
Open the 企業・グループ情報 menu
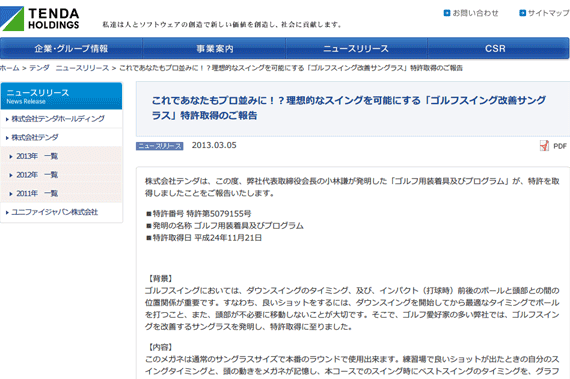click(71, 48)
